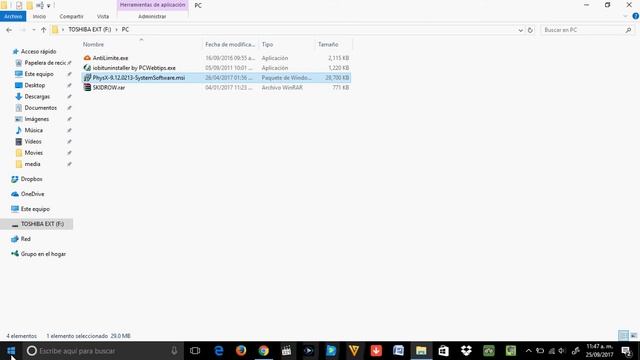Launch Microsoft Edge from taskbar

219,351
